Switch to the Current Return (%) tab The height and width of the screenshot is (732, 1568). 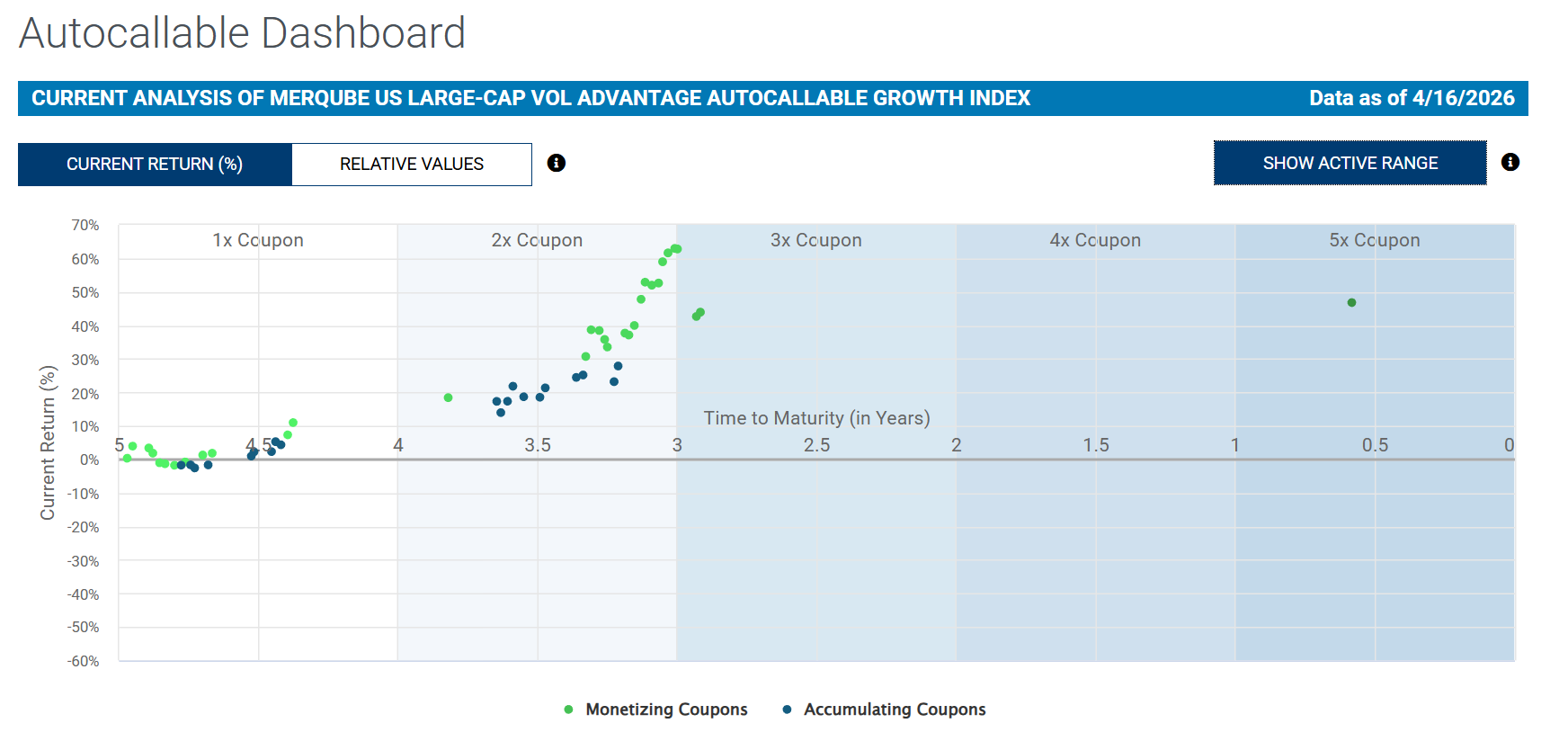pos(155,165)
